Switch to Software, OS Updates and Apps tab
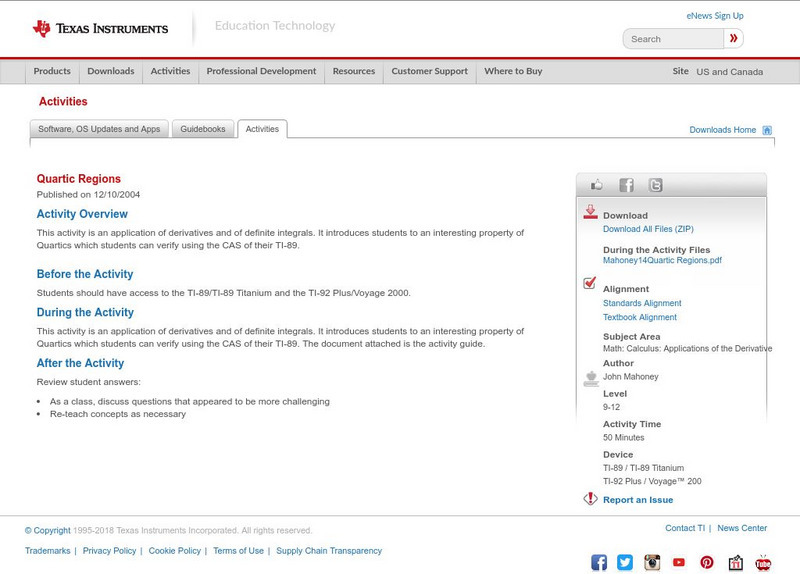 [99, 129]
